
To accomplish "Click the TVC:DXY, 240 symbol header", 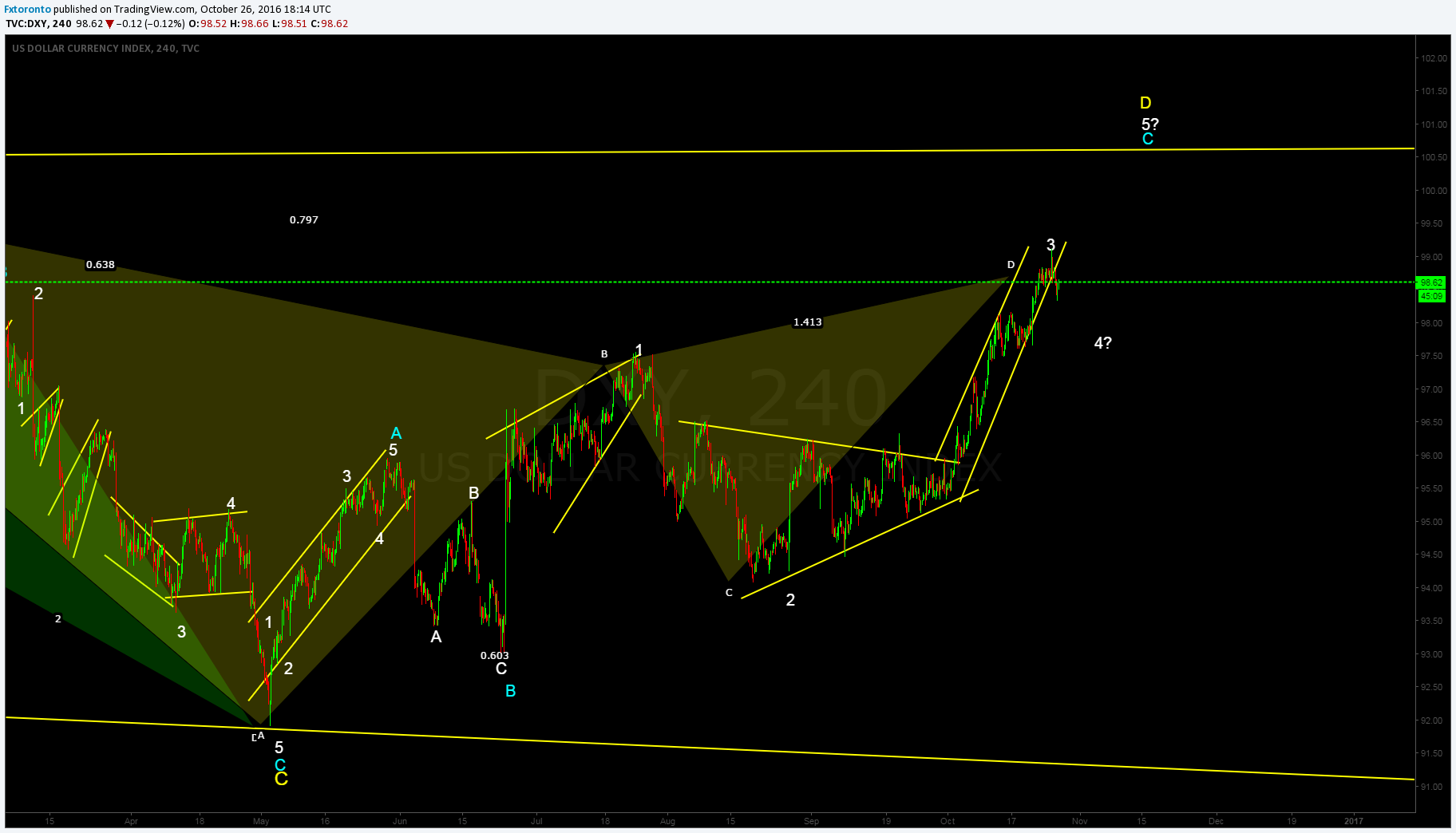I will [x=38, y=24].
